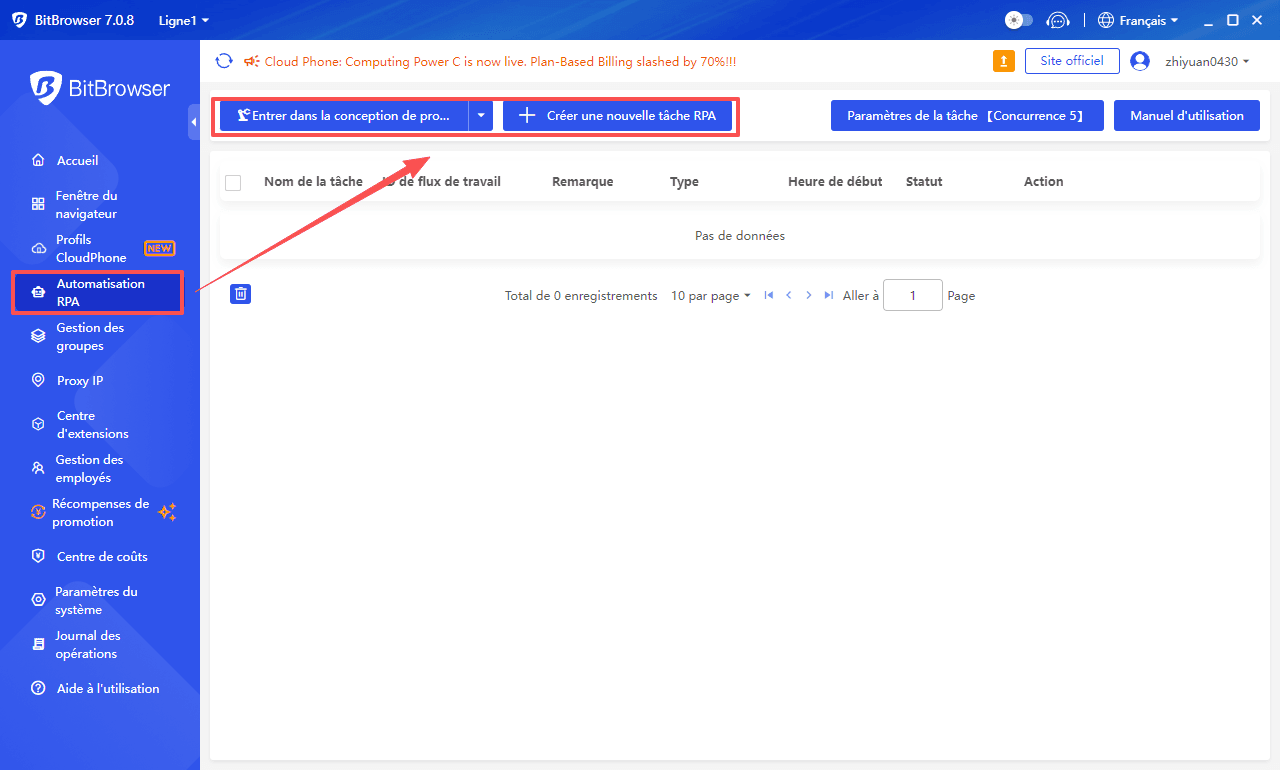This screenshot has height=770, width=1280.
Task: Click the batch delete trash icon
Action: (240, 294)
